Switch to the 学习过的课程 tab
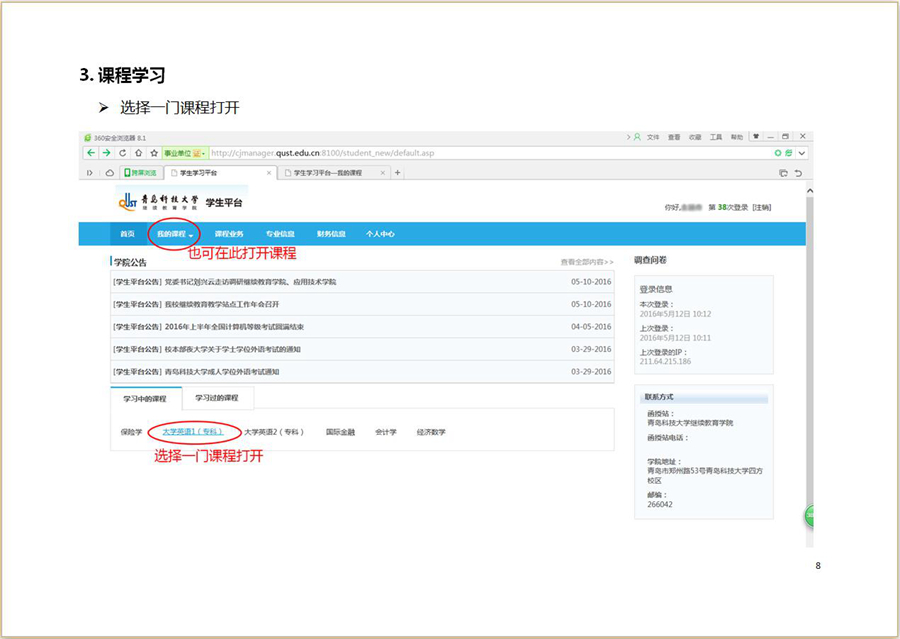This screenshot has height=639, width=900. tap(217, 398)
